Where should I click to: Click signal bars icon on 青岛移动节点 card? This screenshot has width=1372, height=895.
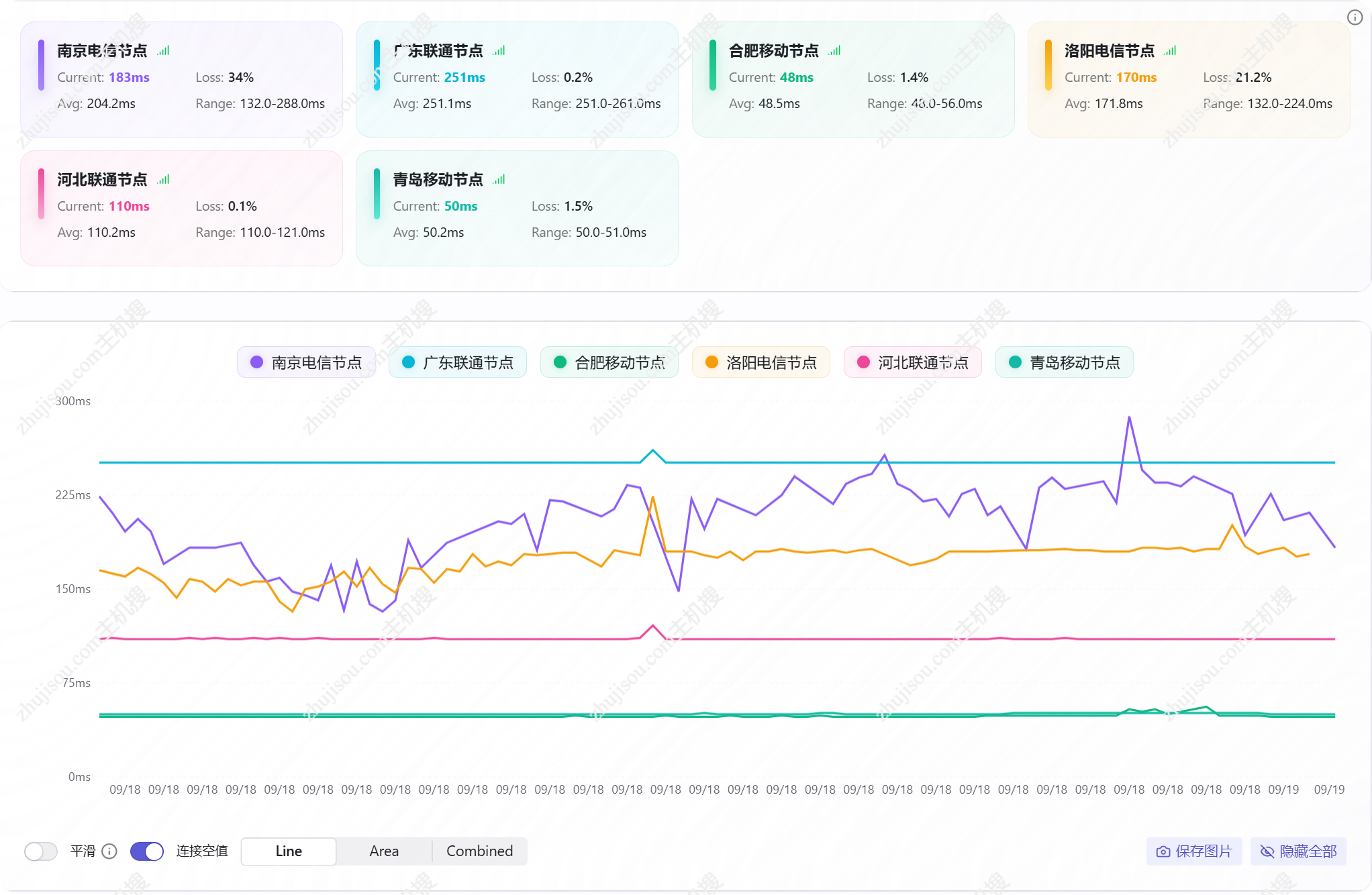pos(499,180)
